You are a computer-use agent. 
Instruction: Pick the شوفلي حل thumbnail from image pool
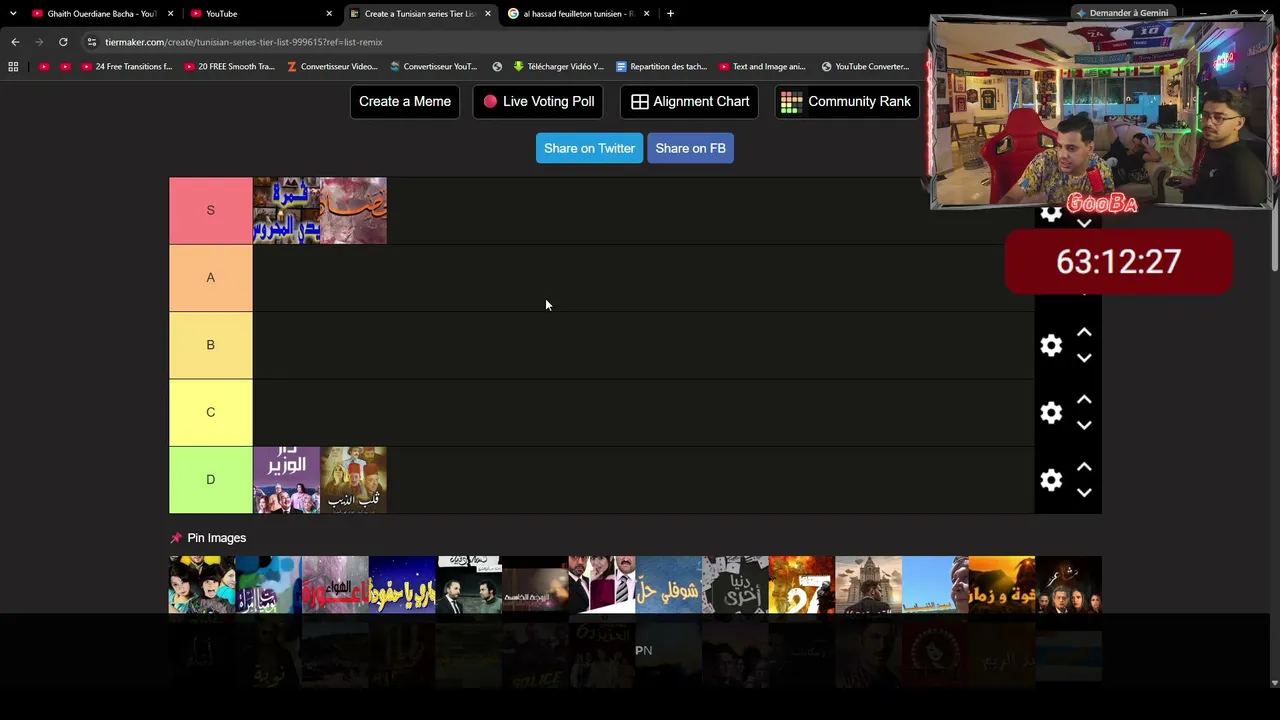(x=668, y=585)
